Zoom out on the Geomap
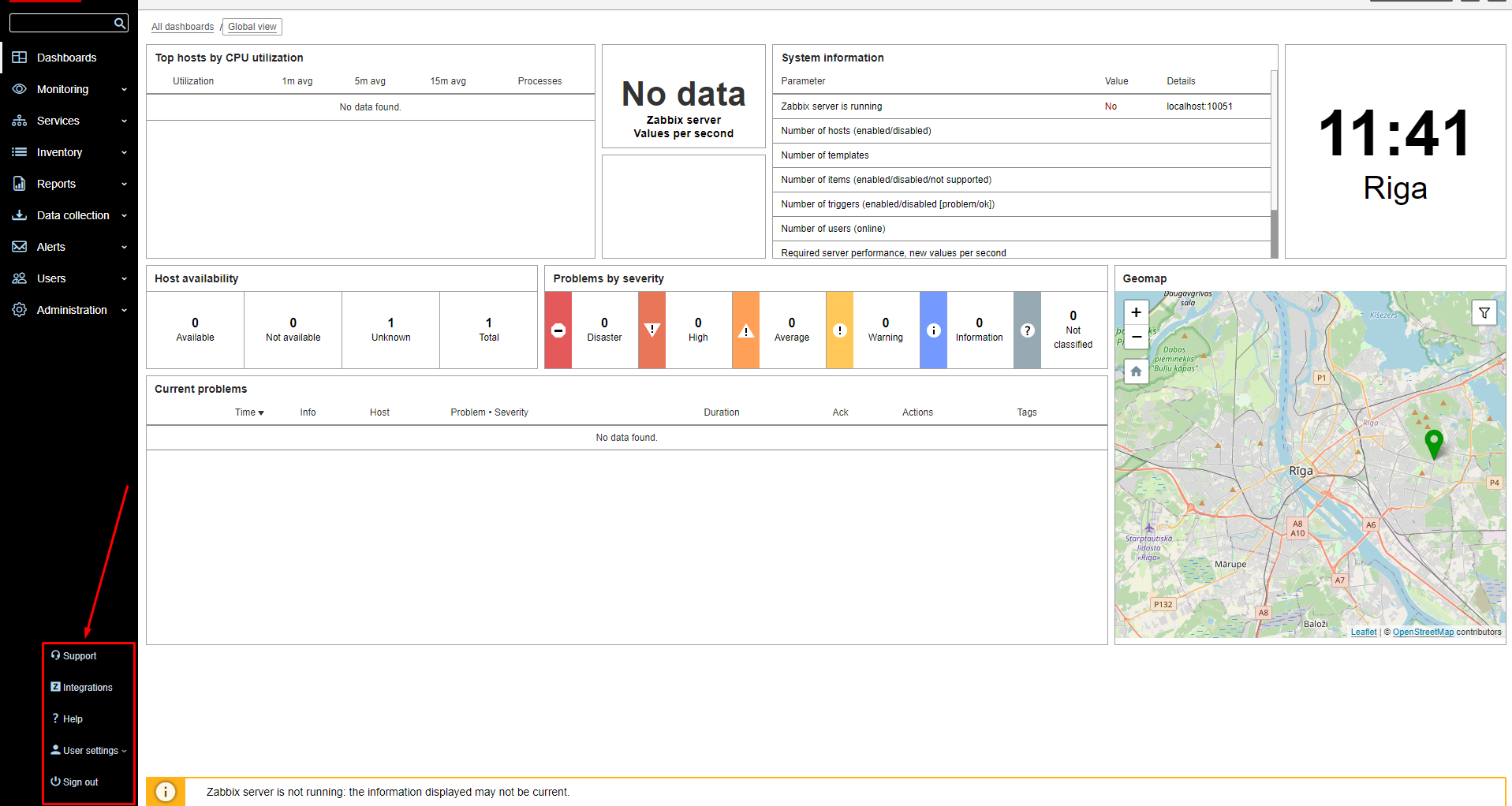The height and width of the screenshot is (806, 1512). (x=1136, y=337)
